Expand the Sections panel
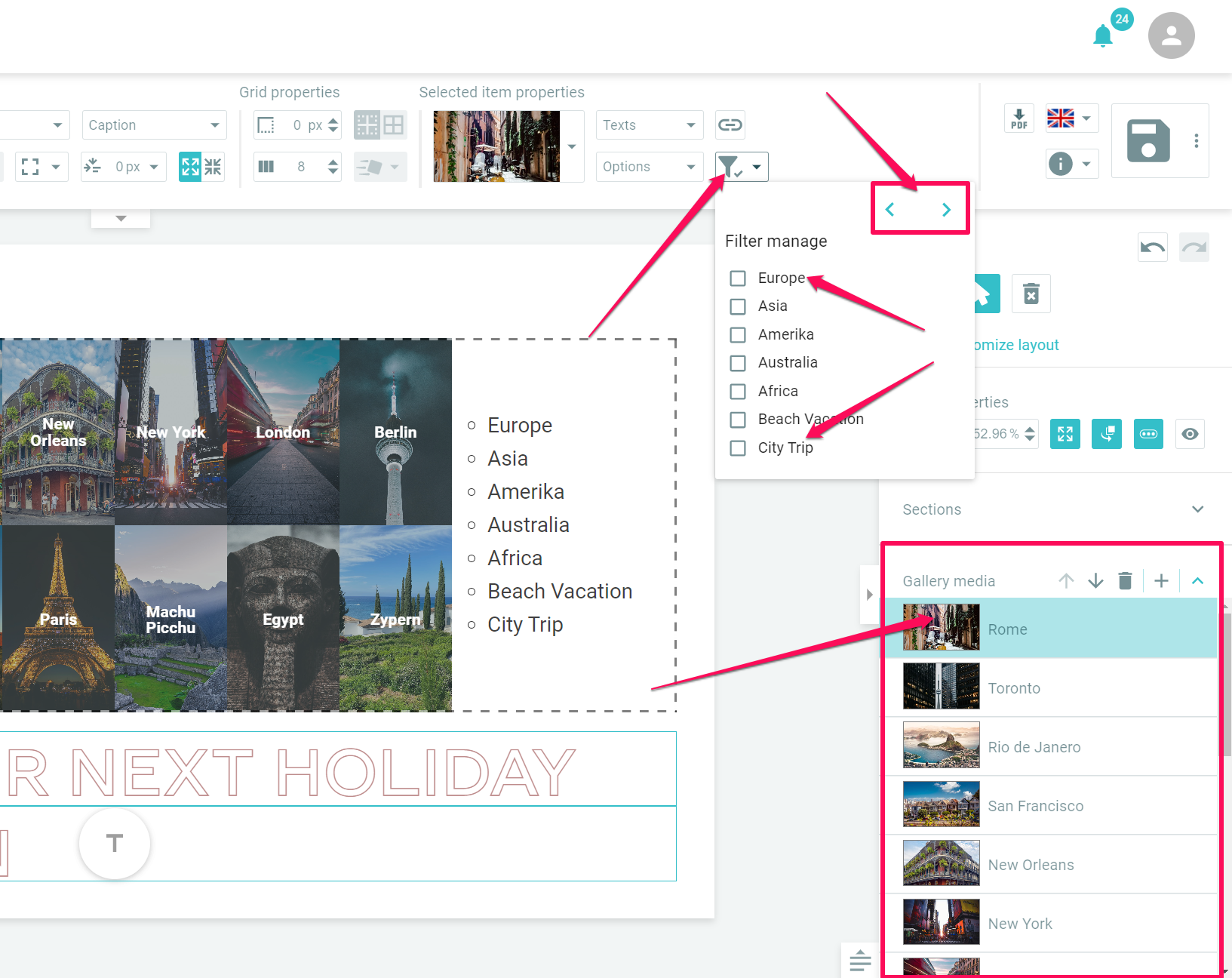The image size is (1232, 978). click(x=1197, y=509)
